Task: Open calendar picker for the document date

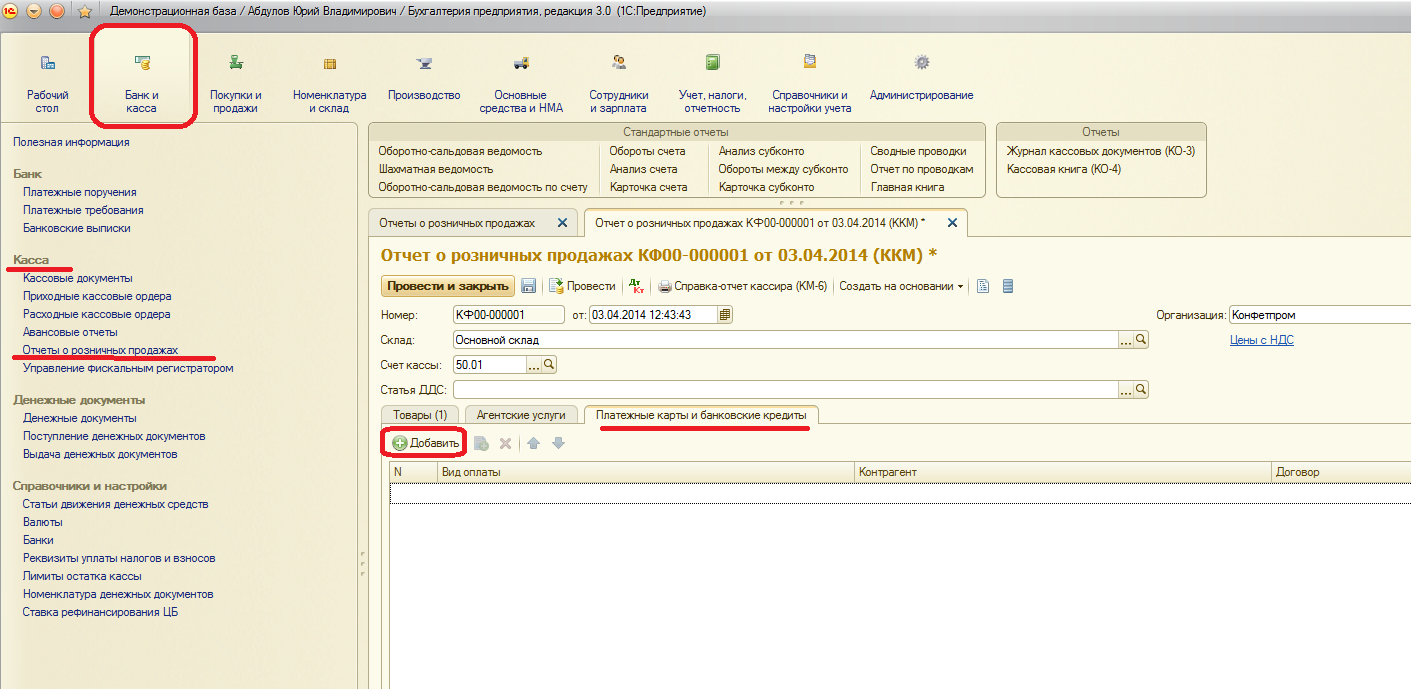Action: coord(725,314)
